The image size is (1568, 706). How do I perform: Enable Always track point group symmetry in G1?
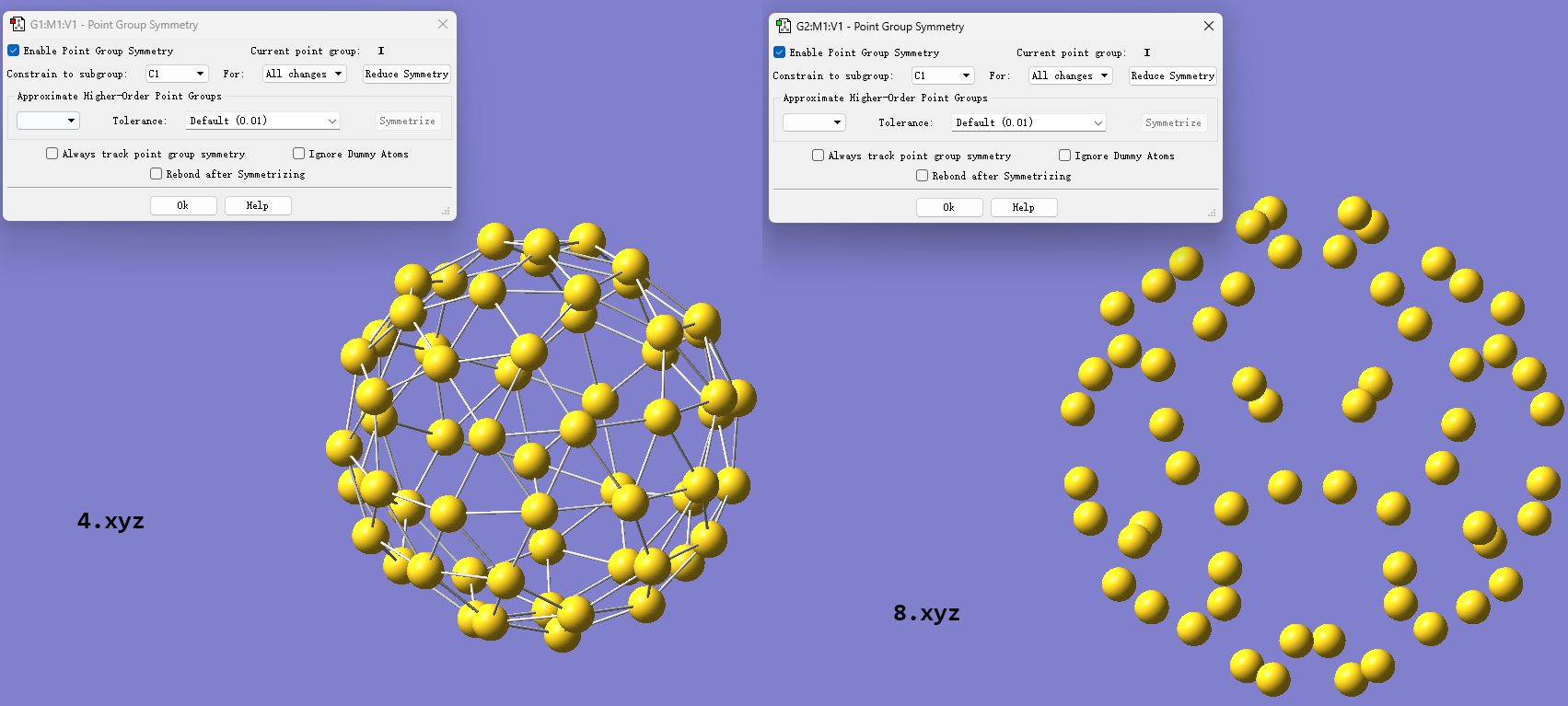click(52, 154)
